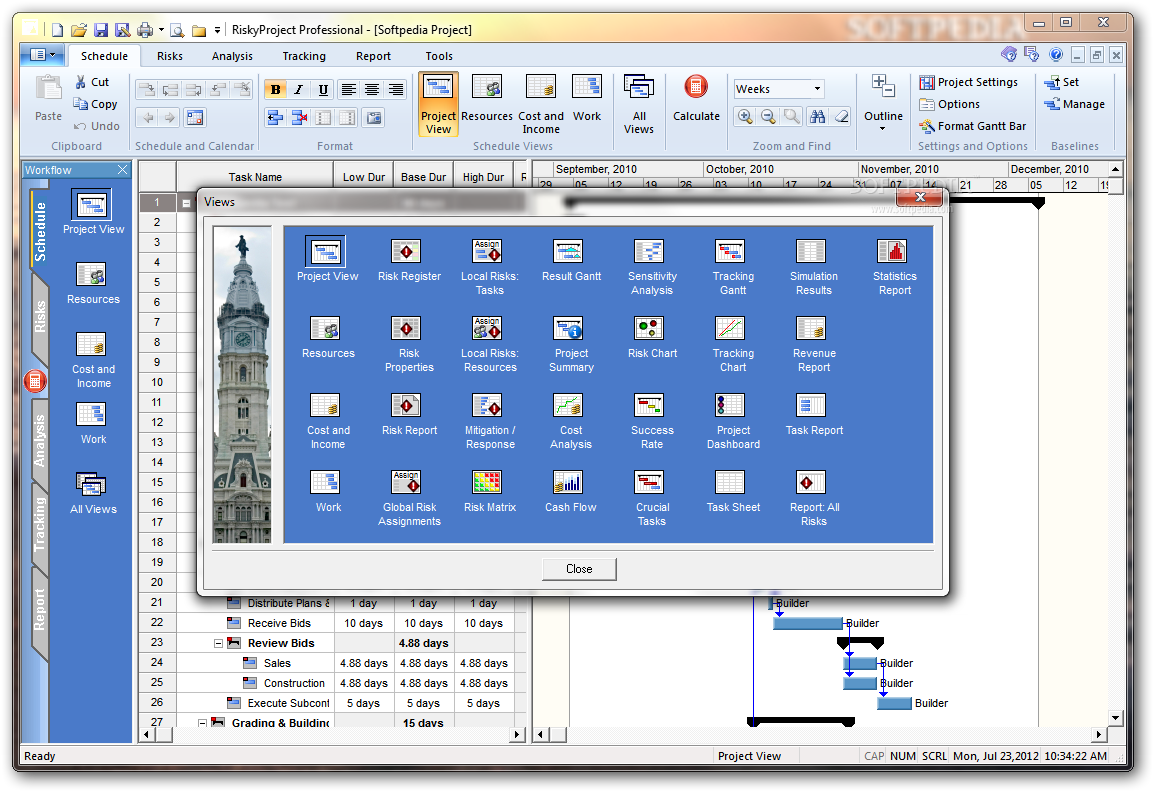Align text right in Format group

pyautogui.click(x=396, y=90)
